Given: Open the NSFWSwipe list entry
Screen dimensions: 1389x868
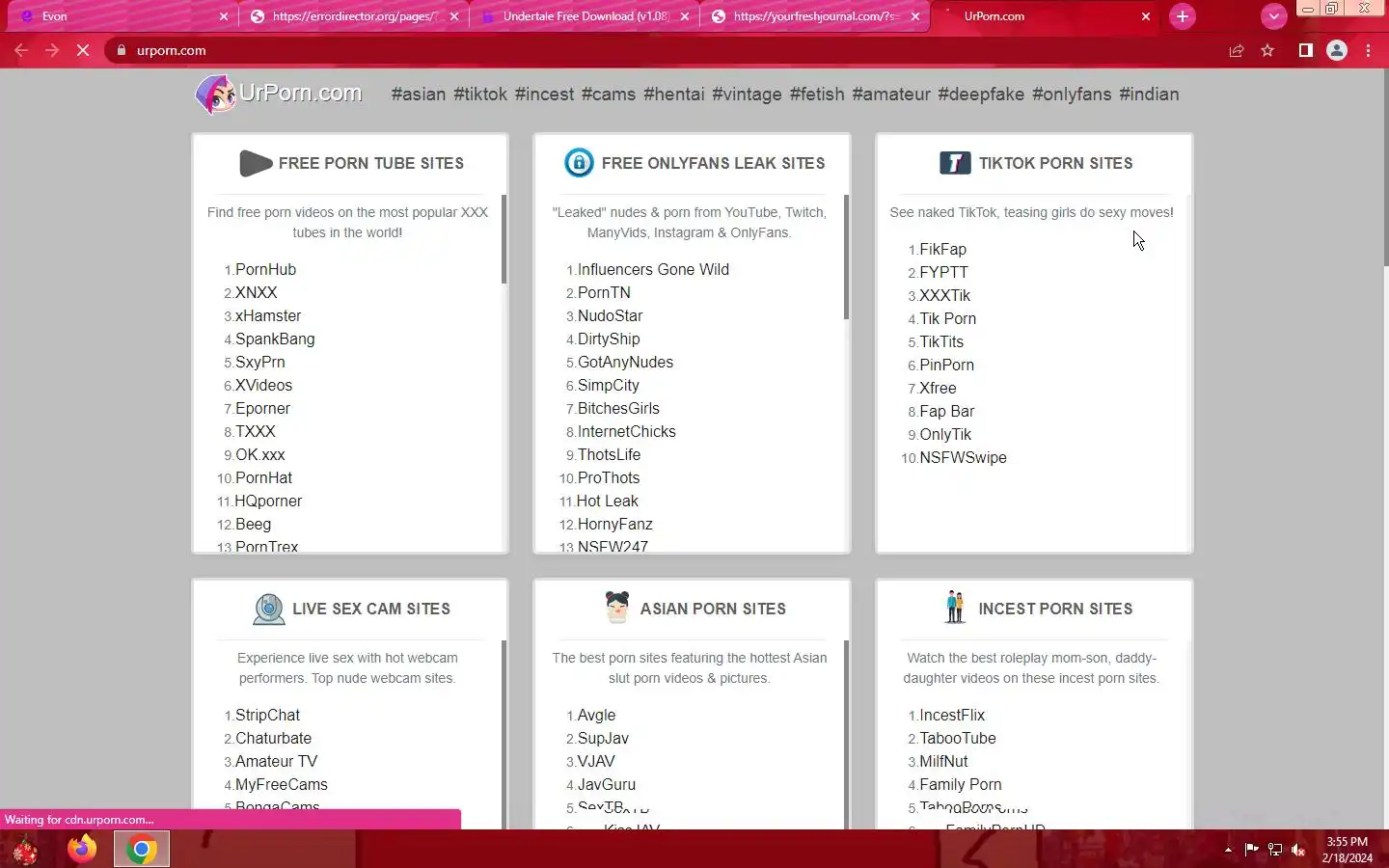Looking at the screenshot, I should coord(964,457).
